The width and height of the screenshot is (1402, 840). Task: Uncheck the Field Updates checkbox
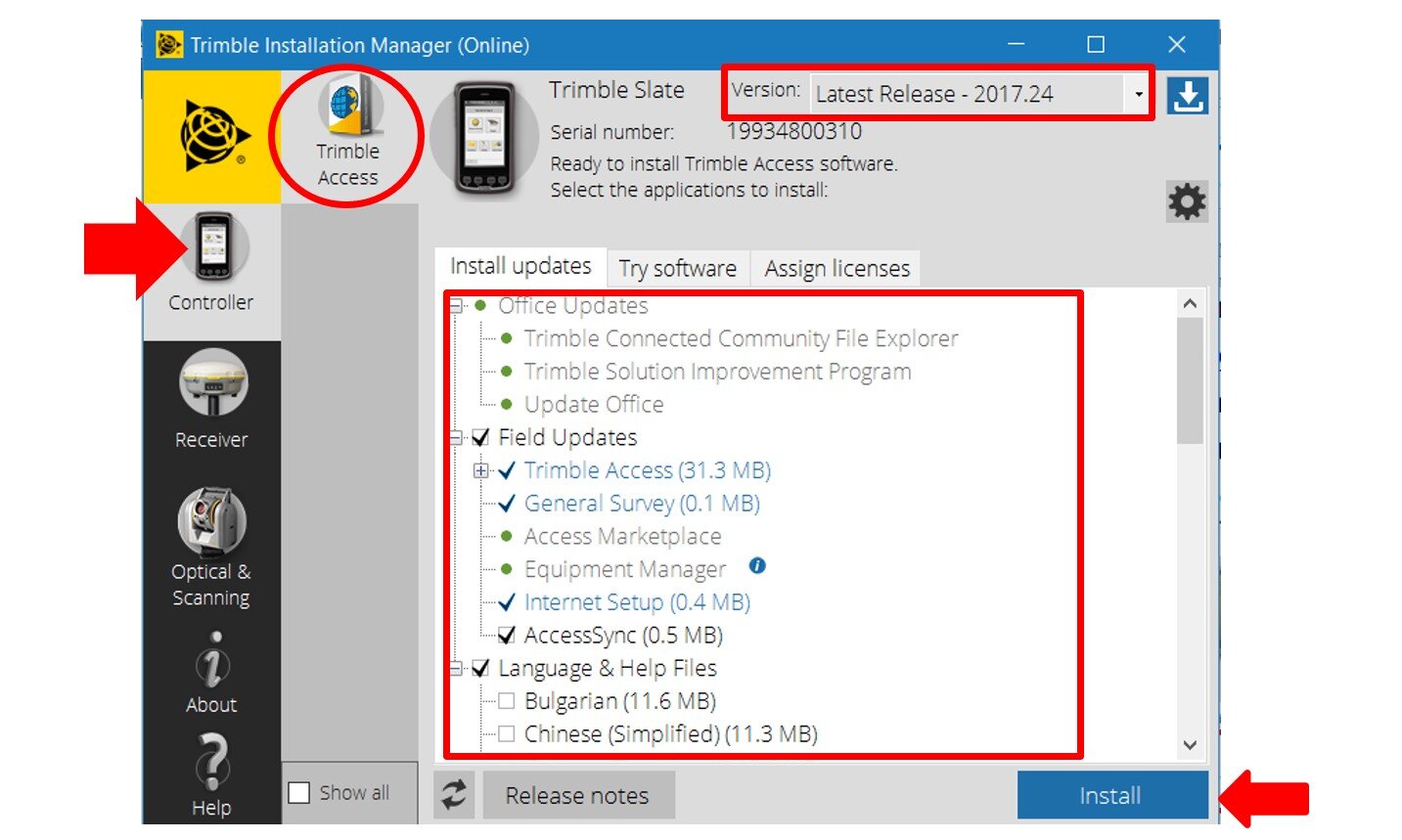(480, 437)
